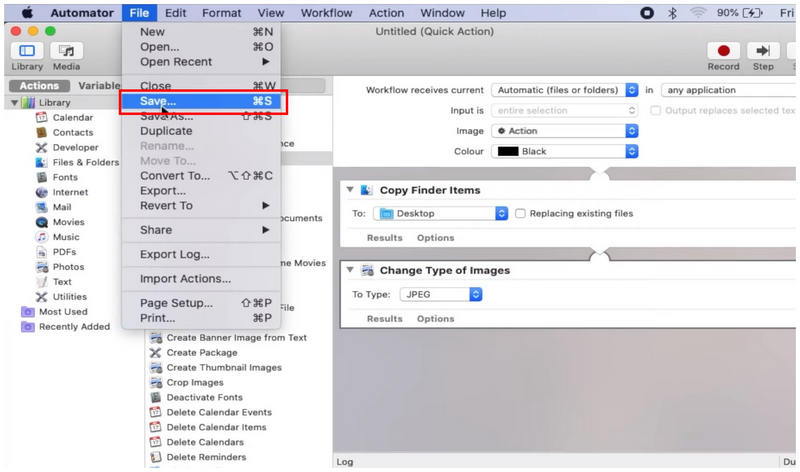Screen dimensions: 800x472
Task: Select Calendar category icon in Library
Action: pyautogui.click(x=41, y=117)
